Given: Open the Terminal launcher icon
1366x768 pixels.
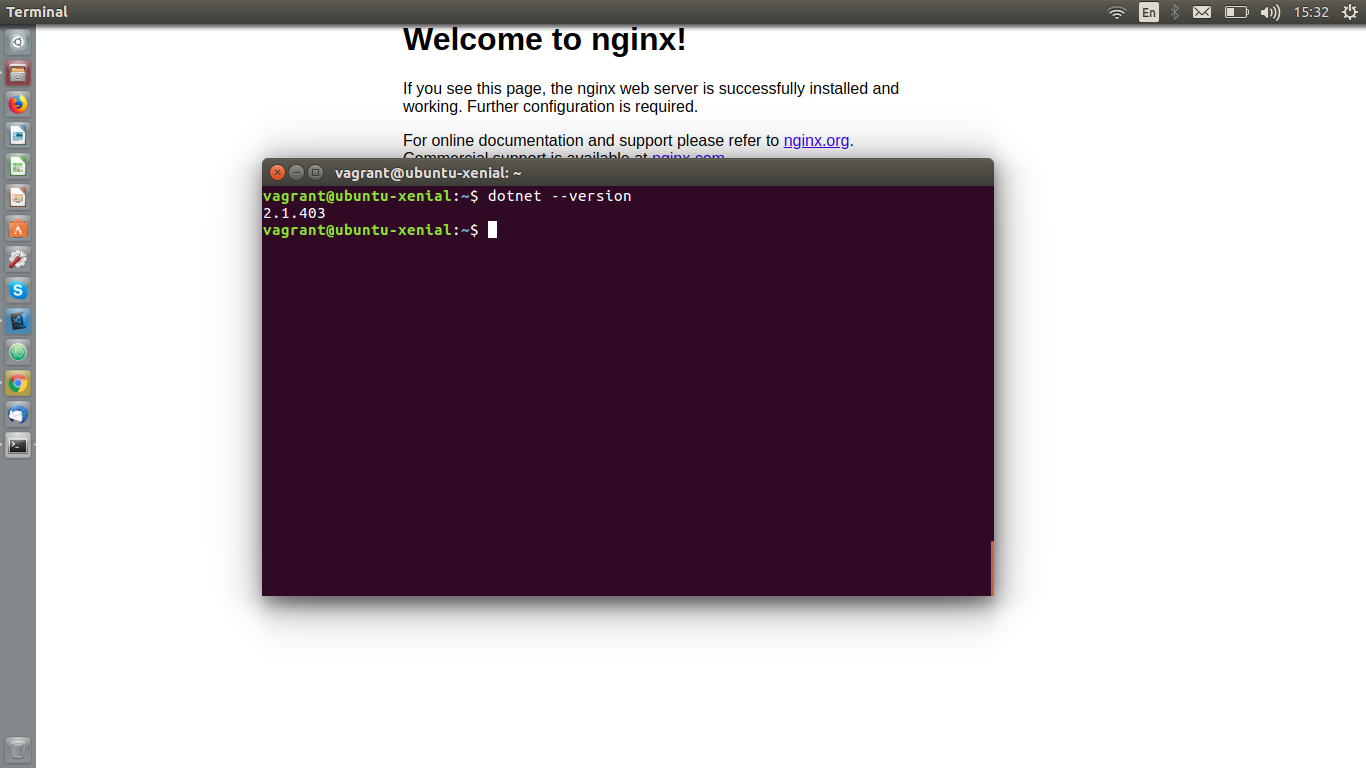Looking at the screenshot, I should (x=17, y=446).
